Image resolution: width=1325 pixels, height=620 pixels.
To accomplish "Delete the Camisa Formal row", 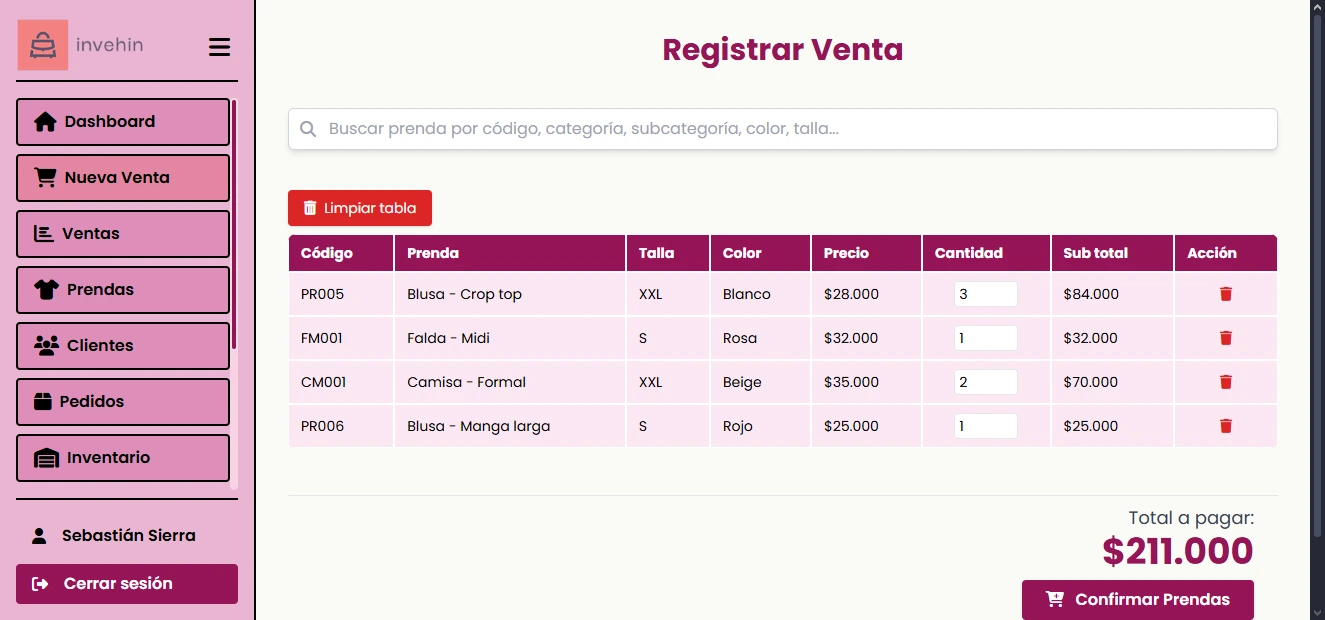I will (1225, 381).
